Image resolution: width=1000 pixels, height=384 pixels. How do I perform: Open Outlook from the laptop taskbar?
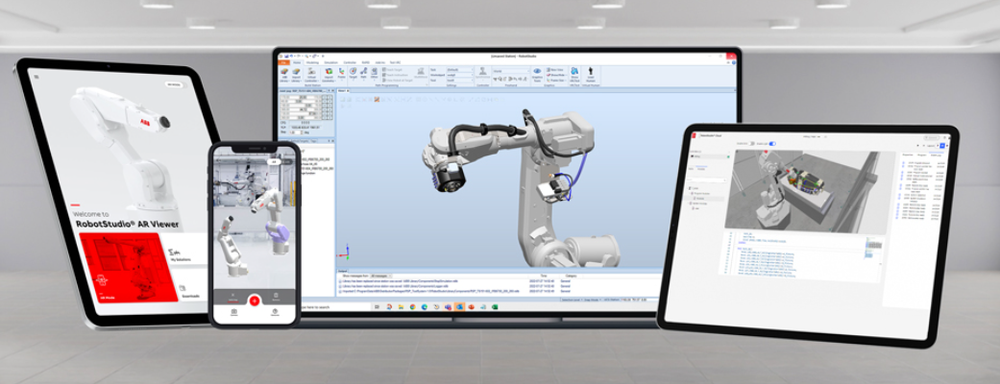(x=460, y=307)
